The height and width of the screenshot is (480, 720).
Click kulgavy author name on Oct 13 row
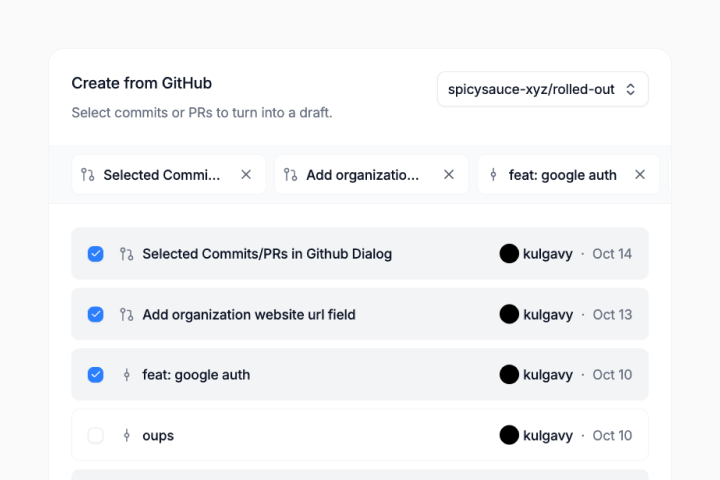pos(547,315)
